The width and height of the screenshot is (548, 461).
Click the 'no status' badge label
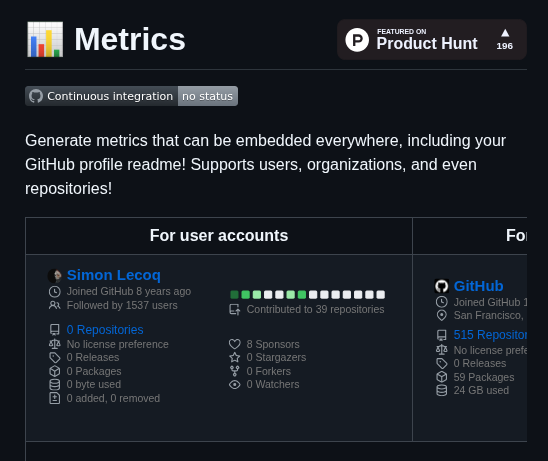pos(208,96)
